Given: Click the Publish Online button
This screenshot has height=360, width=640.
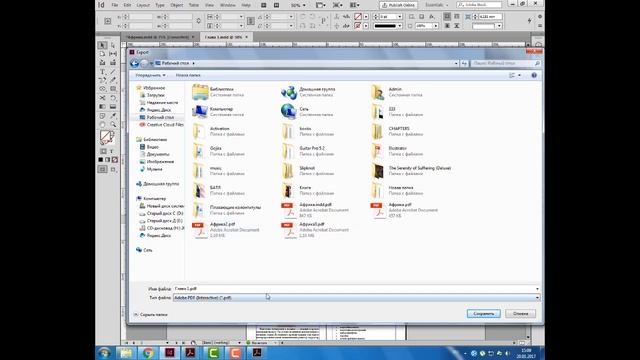Looking at the screenshot, I should click(398, 5).
